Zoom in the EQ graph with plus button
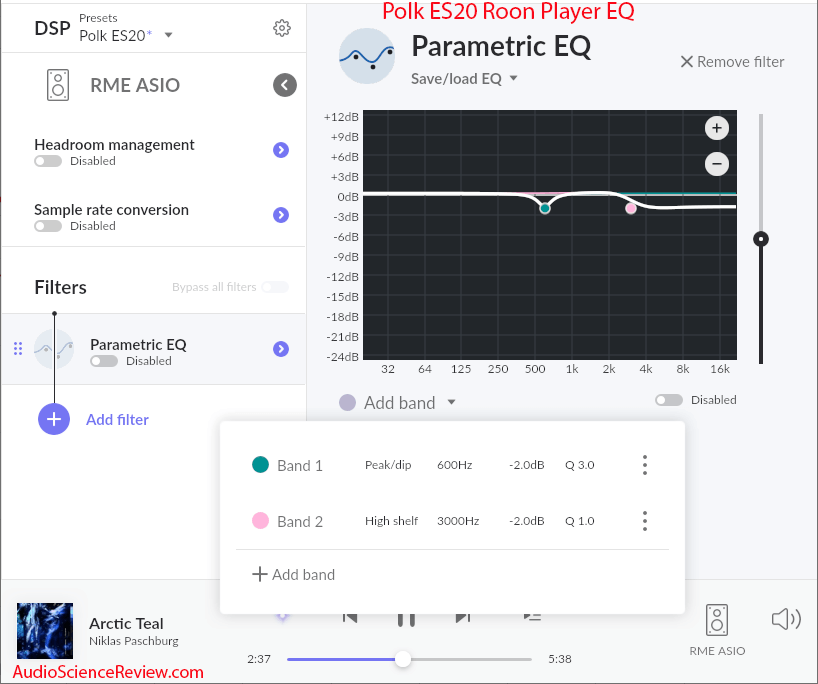 (x=717, y=128)
